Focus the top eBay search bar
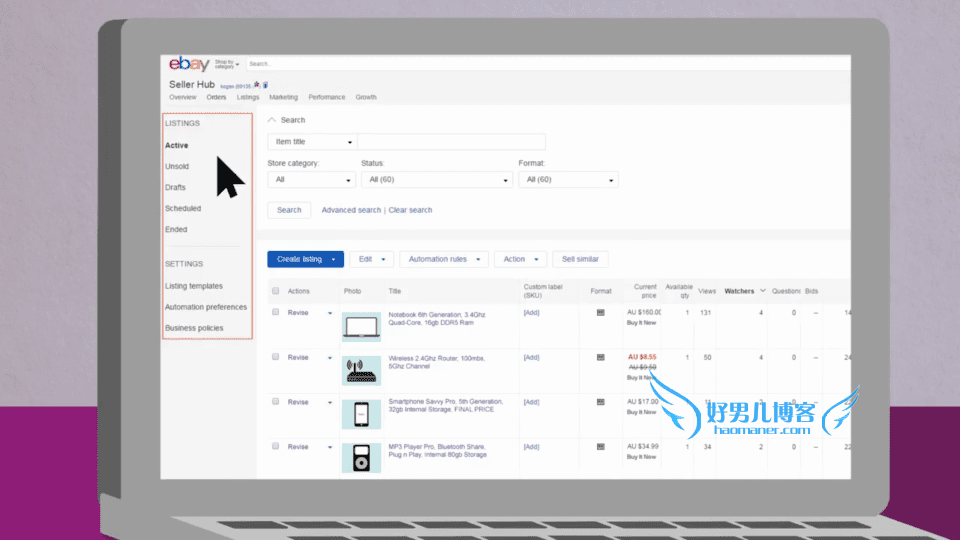 point(547,64)
